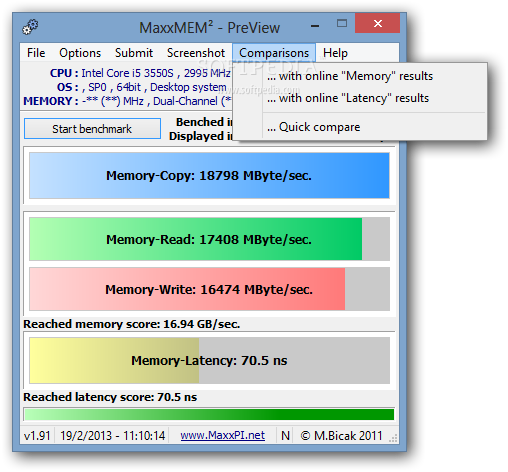Click the Memory-Copy result bar
This screenshot has width=508, height=472.
pos(209,176)
